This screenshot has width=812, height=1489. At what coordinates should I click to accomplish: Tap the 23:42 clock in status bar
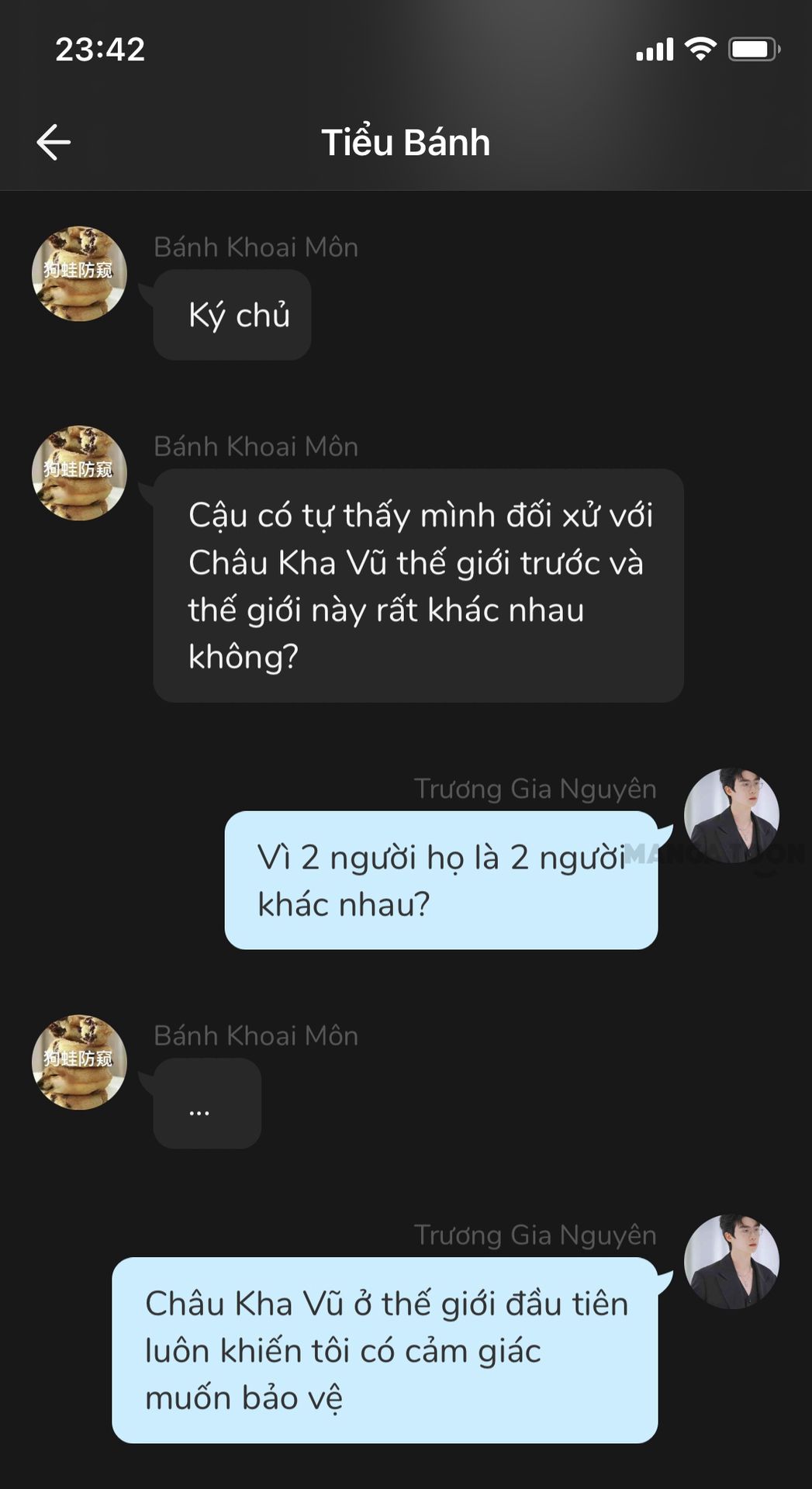tap(100, 50)
